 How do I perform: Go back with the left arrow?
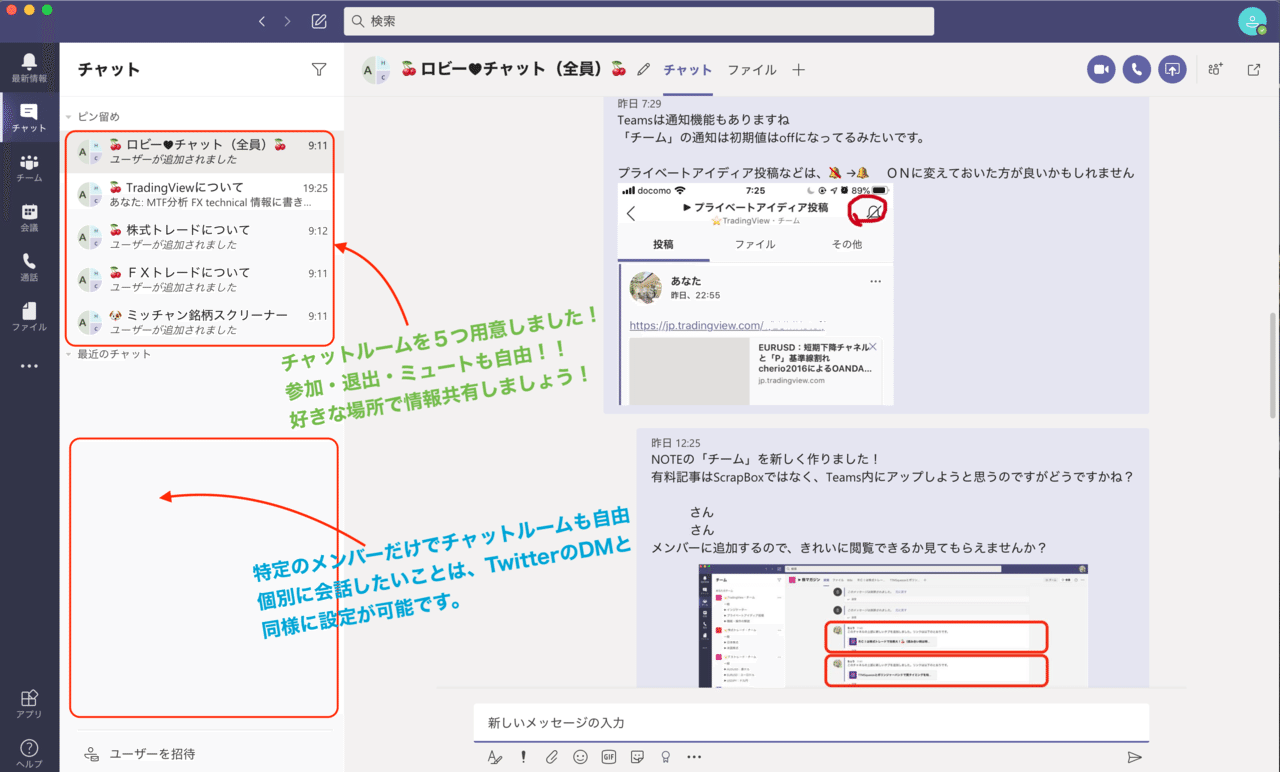pos(262,21)
